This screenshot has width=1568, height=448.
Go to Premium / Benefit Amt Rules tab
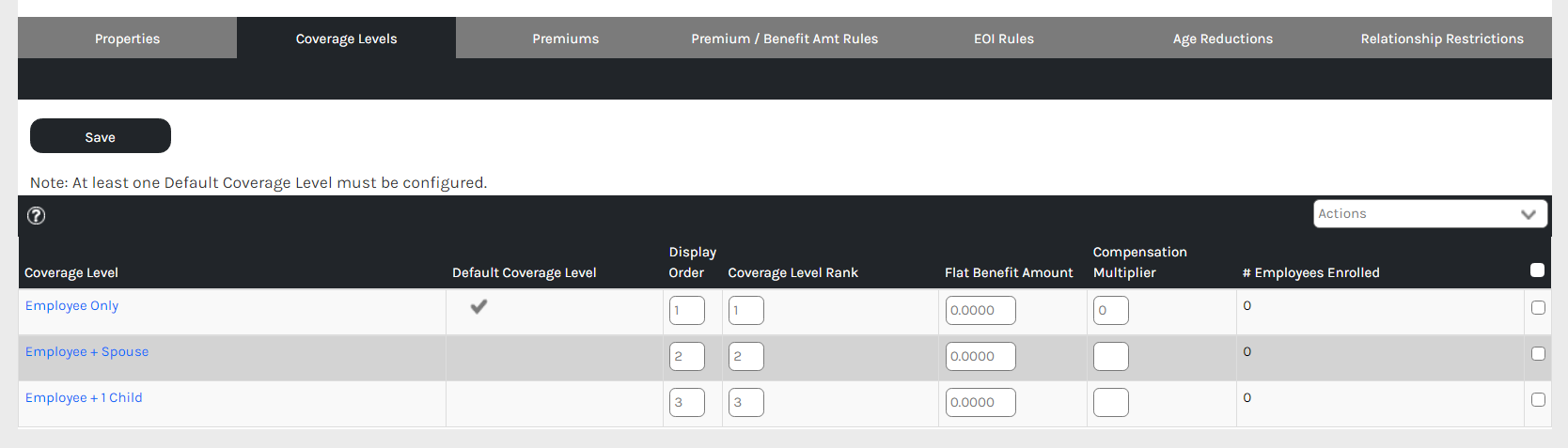784,39
